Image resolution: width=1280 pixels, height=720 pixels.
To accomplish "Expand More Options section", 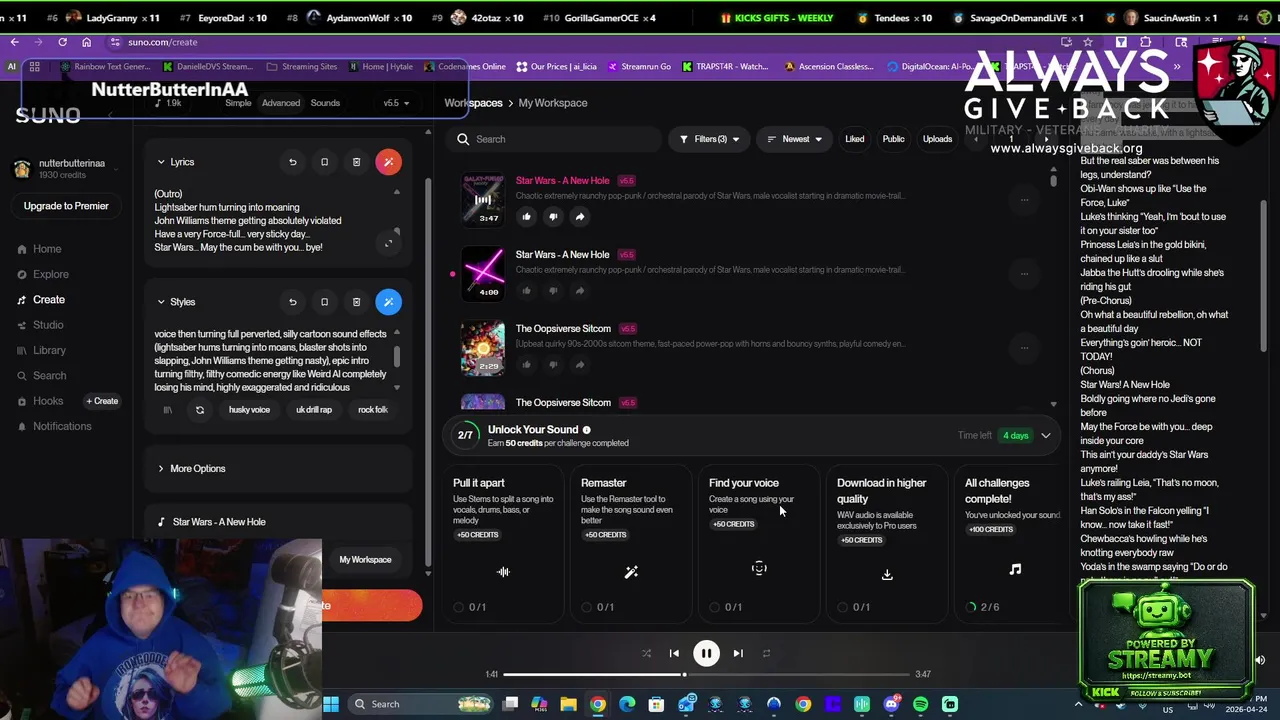I will pos(191,469).
